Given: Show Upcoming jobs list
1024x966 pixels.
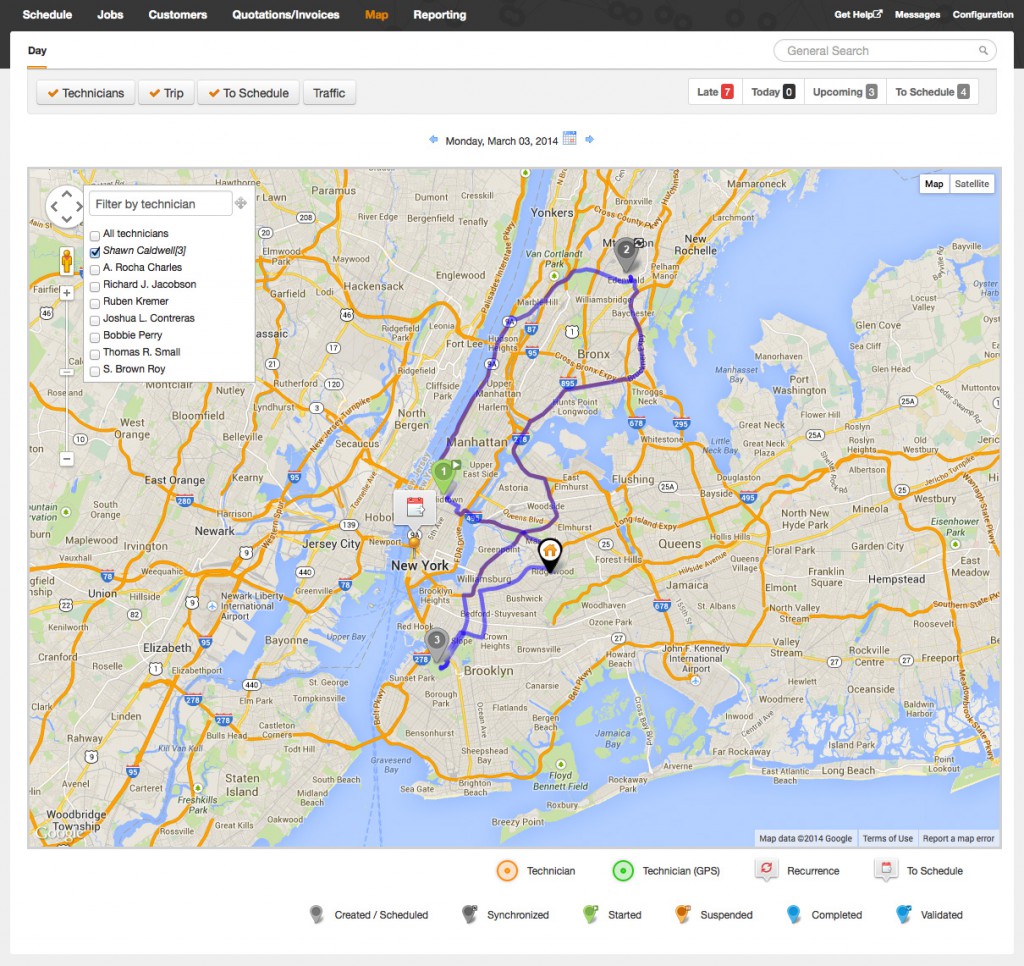Looking at the screenshot, I should (845, 91).
